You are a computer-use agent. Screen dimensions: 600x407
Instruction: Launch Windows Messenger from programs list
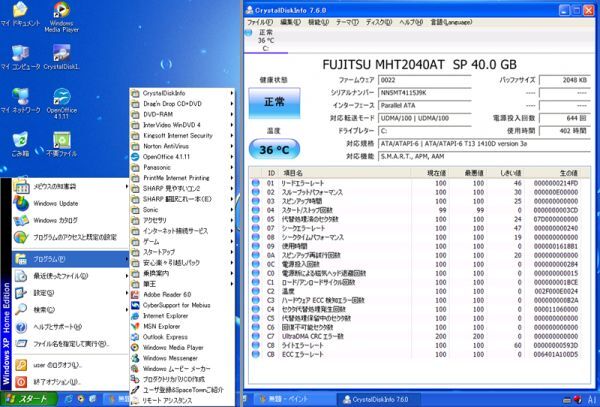click(x=182, y=358)
